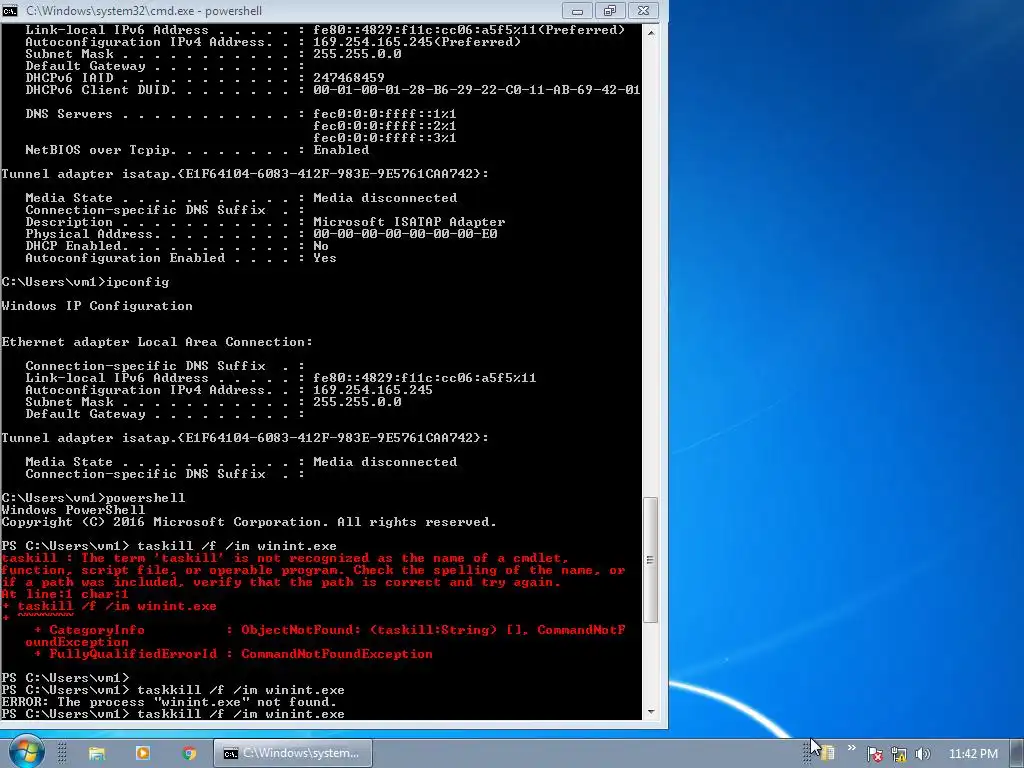Screen dimensions: 1024x768
Task: Click the last 'taskkill /f /im winint.exe' prompt
Action: point(173,714)
